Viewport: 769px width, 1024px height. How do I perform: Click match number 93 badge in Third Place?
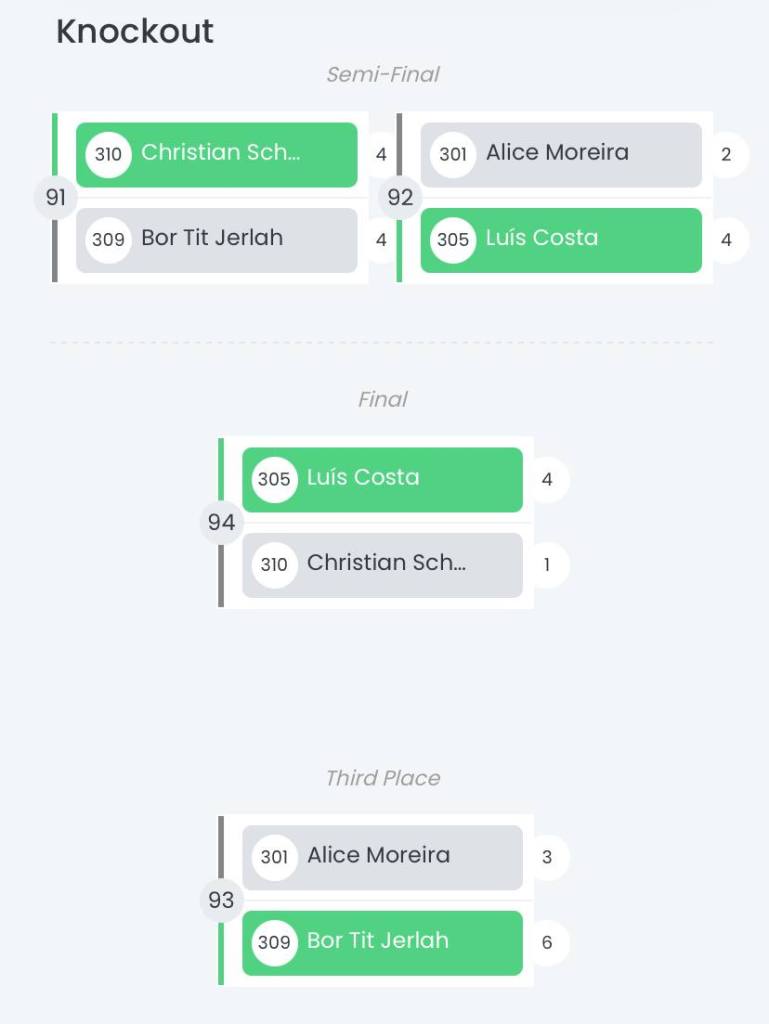(221, 900)
